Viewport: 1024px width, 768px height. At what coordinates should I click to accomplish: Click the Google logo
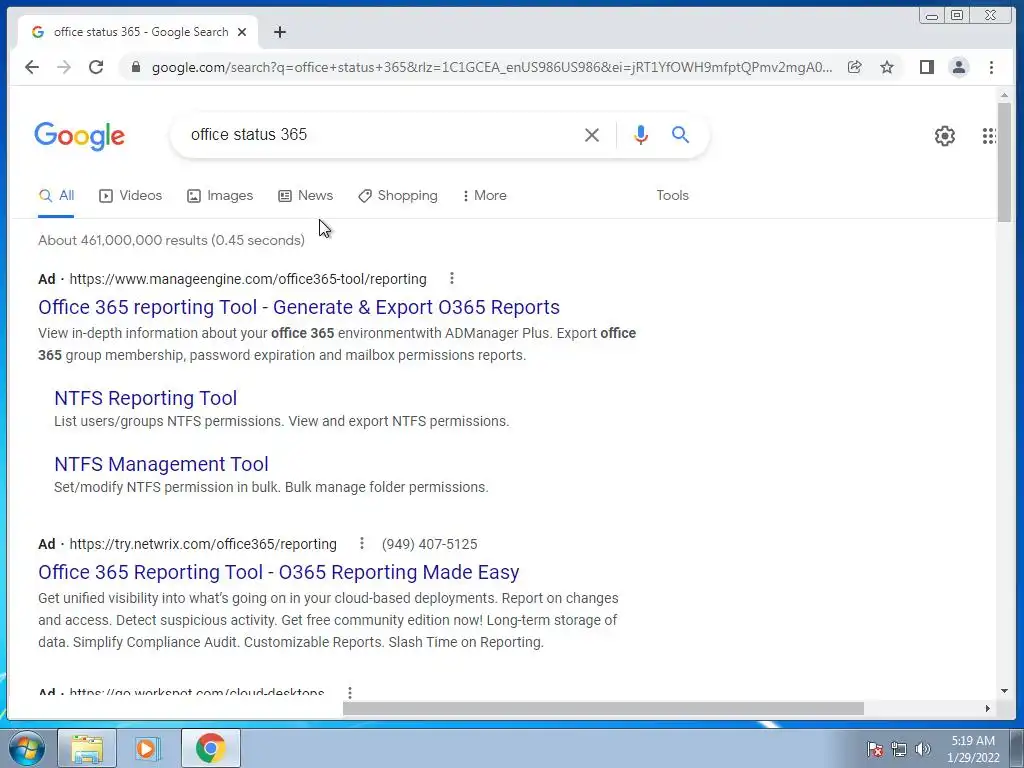tap(79, 135)
